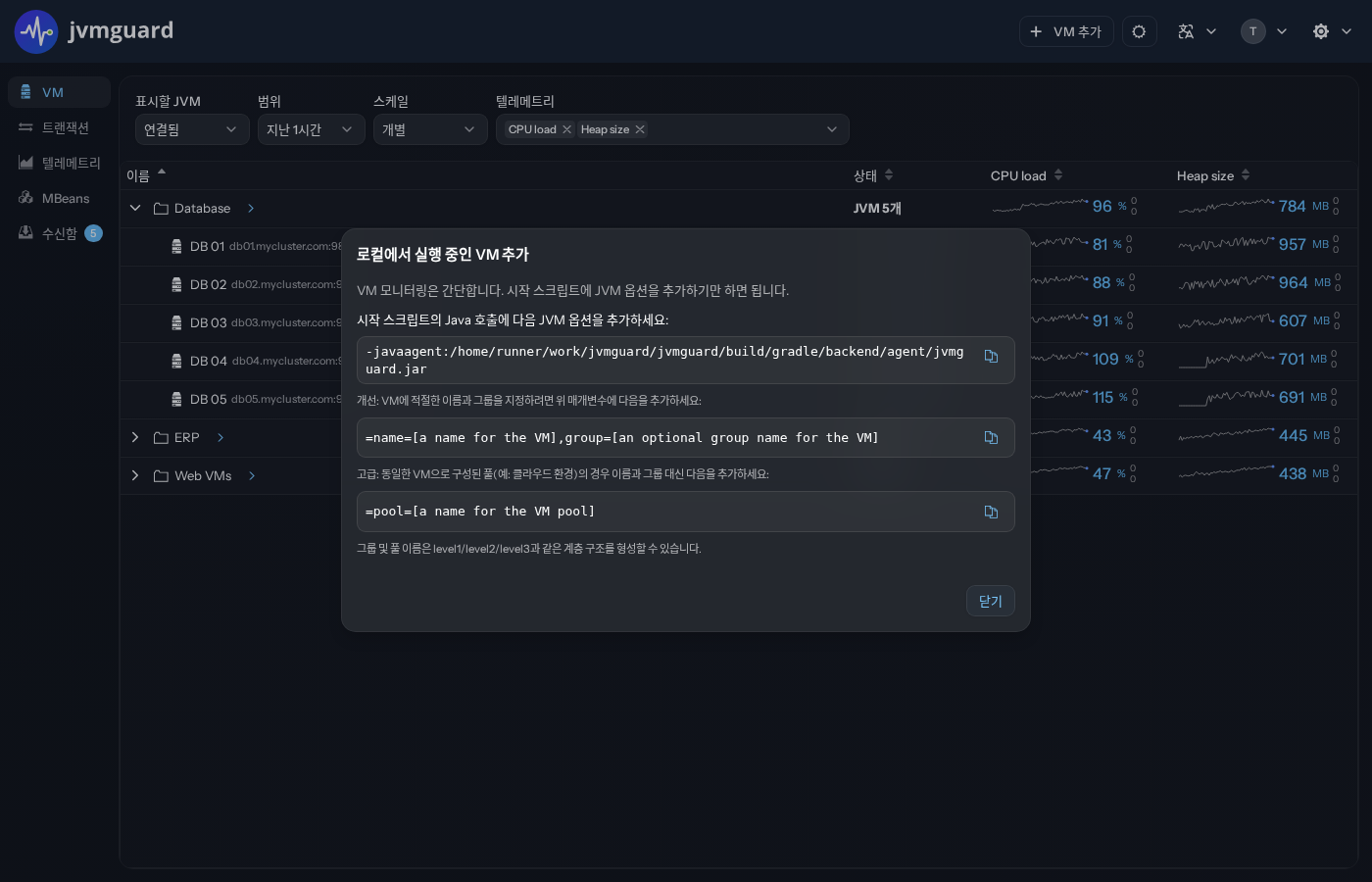Remove the Heap size telemetry tag

point(640,129)
